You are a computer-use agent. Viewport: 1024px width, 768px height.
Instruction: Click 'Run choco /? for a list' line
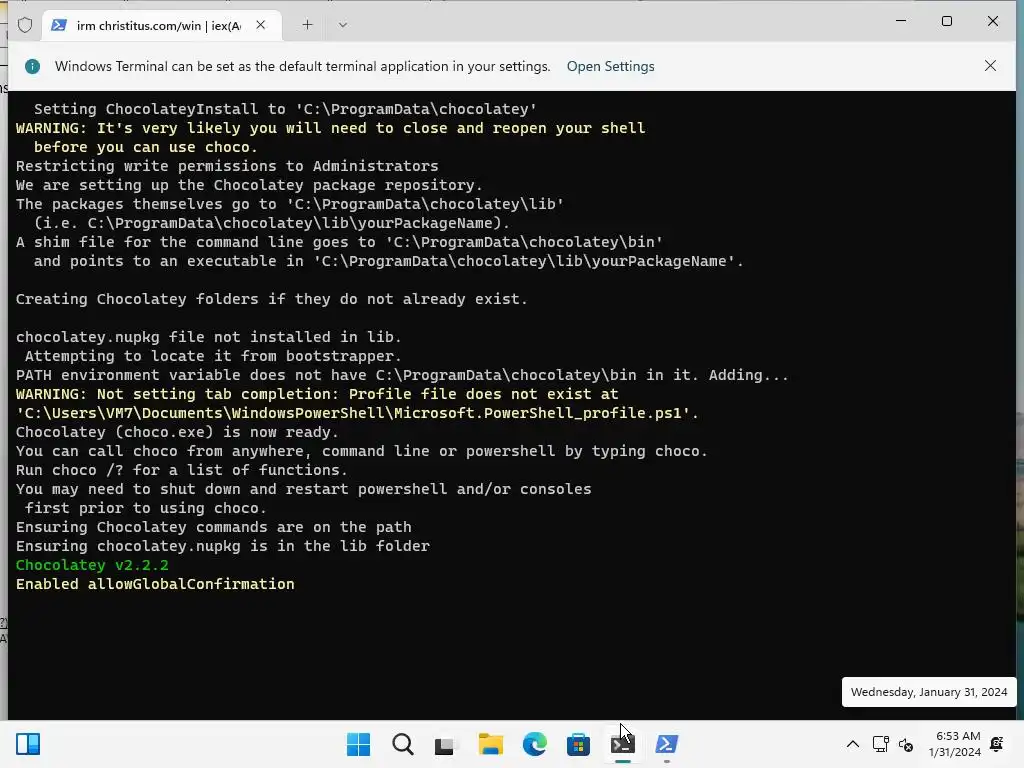[182, 470]
